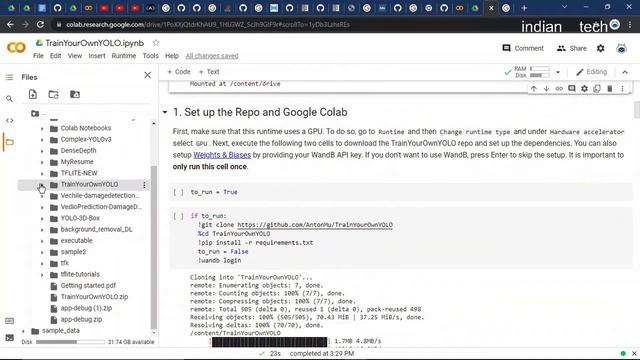640x360 pixels.
Task: Expand the TFLITE-NEW folder
Action: (x=42, y=173)
